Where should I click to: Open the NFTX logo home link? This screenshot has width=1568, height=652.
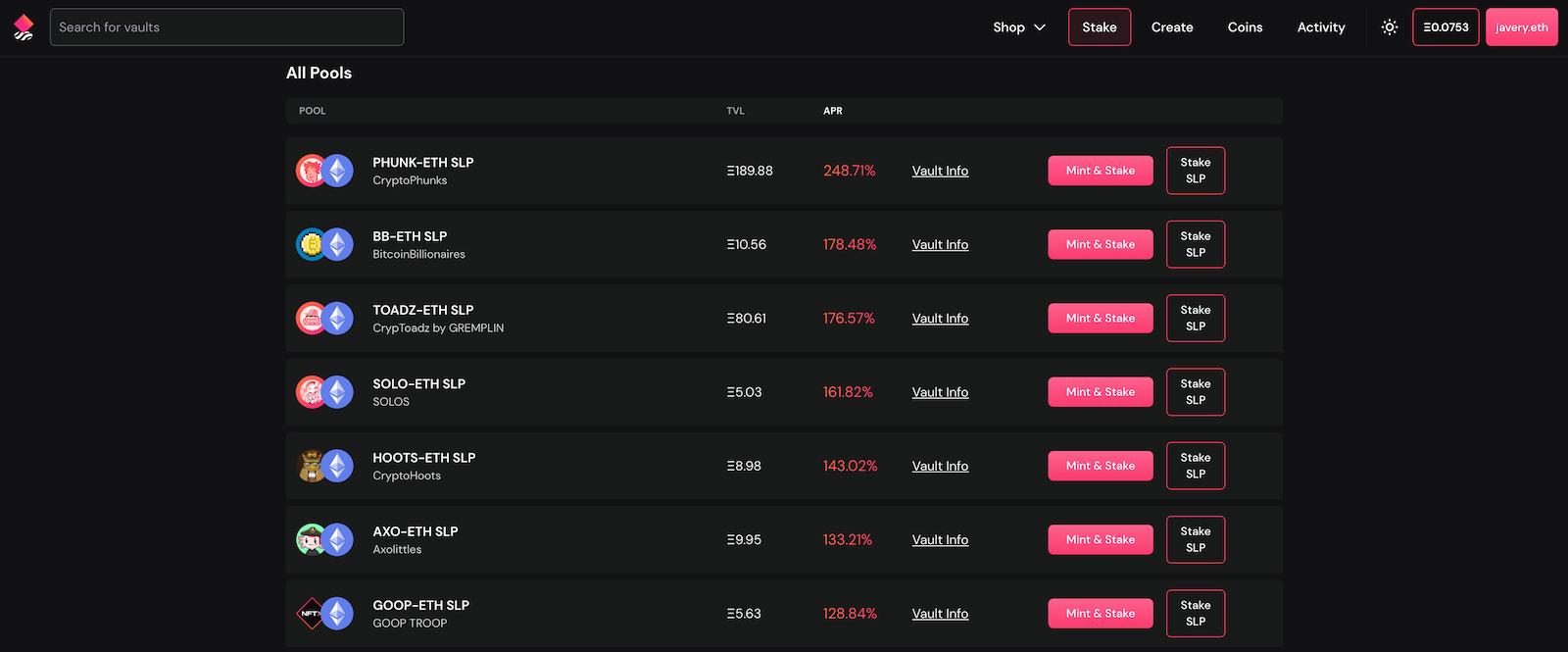[x=24, y=27]
